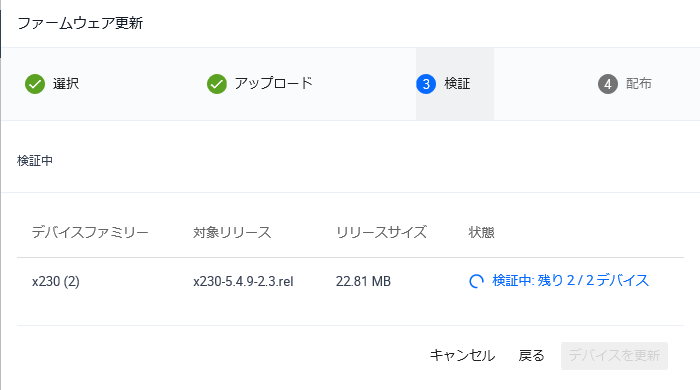This screenshot has width=700, height=390.
Task: Select the 選択 step label
Action: (66, 83)
